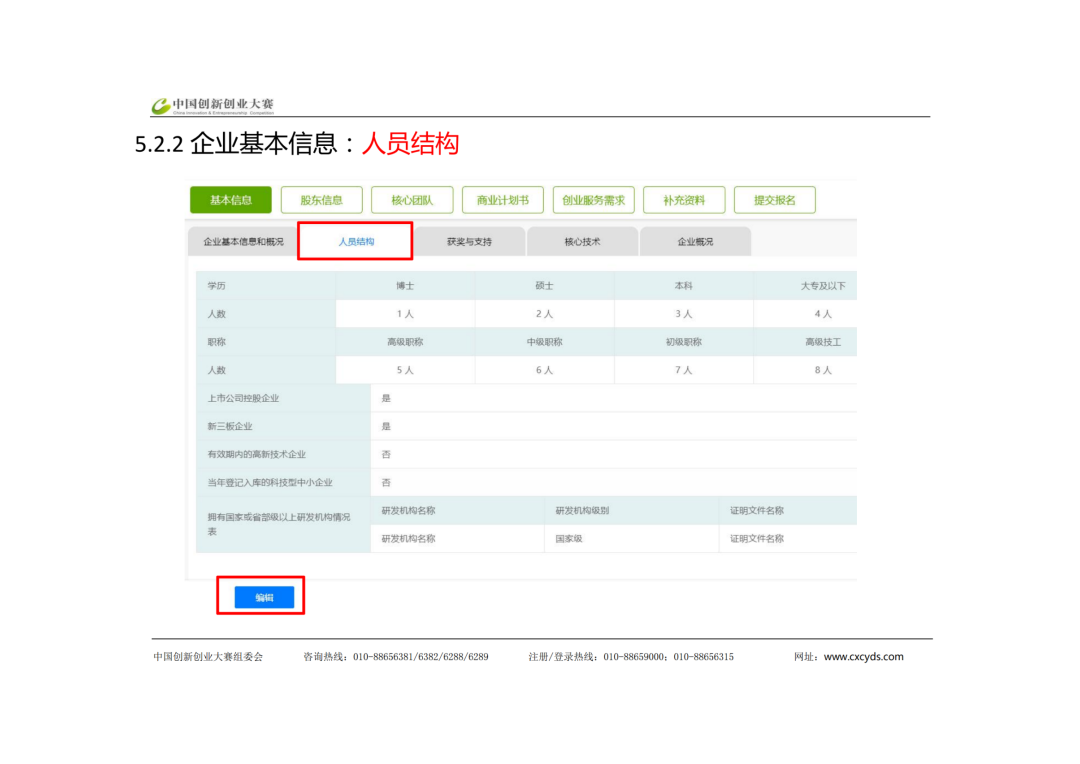Open the 基本信息 green tab
Image resolution: width=1080 pixels, height=764 pixels.
[231, 200]
